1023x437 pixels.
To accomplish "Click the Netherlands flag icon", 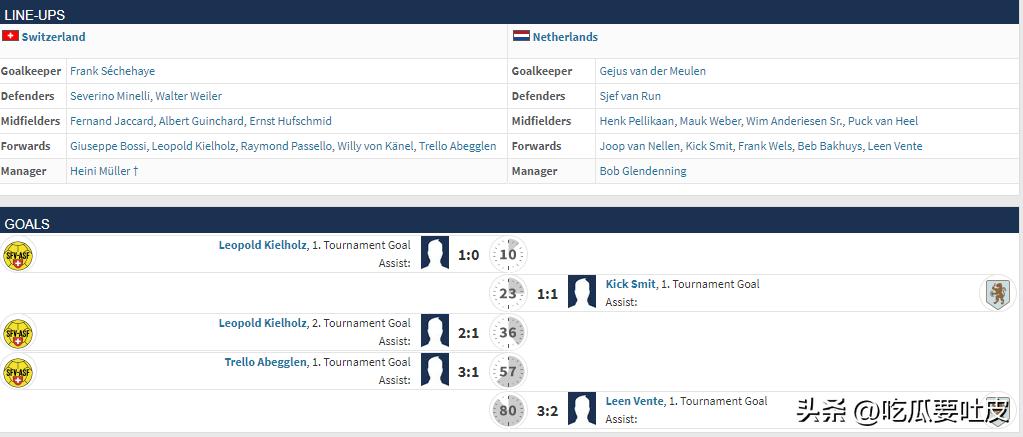I will [521, 36].
